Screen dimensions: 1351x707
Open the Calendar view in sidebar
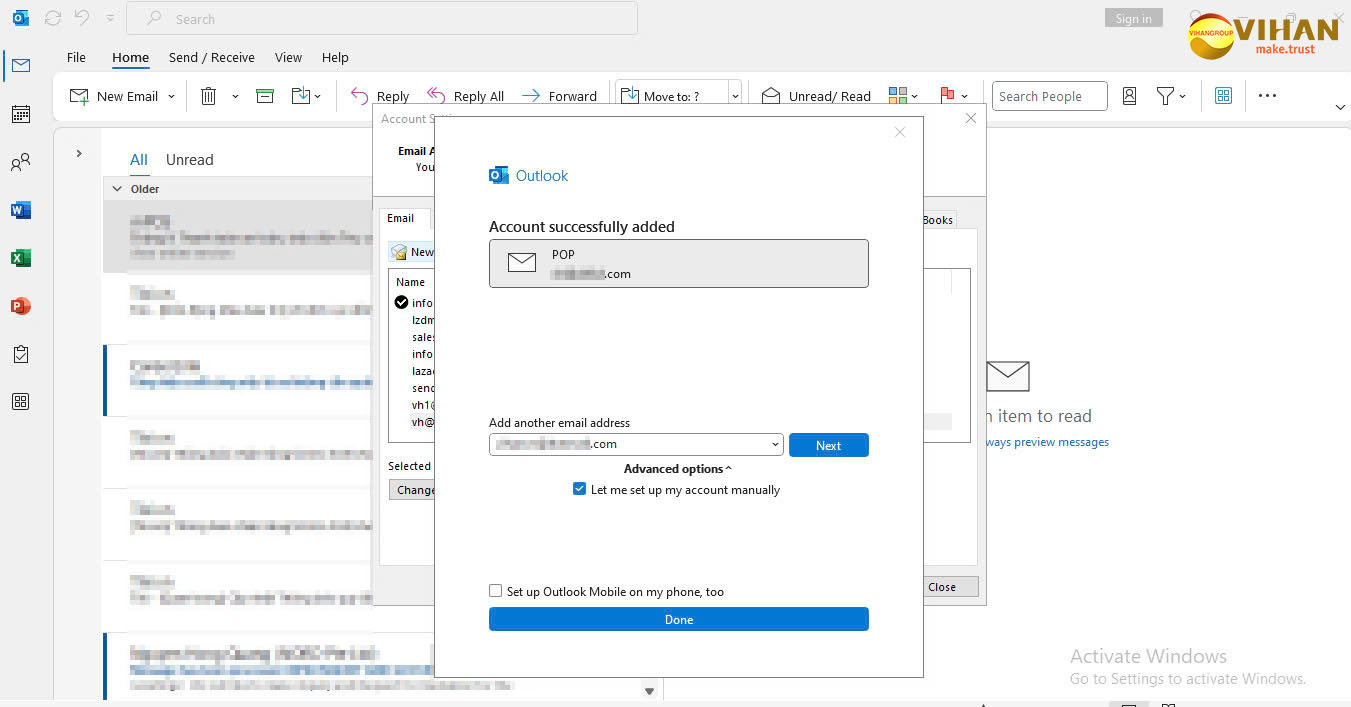pos(20,114)
